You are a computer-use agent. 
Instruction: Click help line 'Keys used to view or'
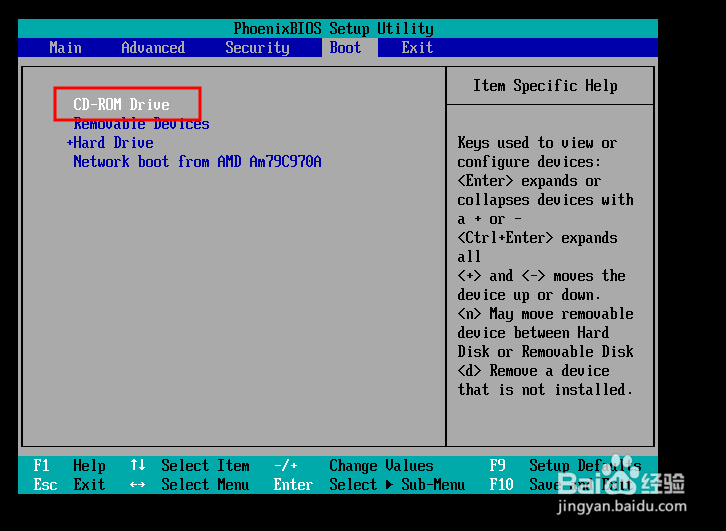(537, 143)
